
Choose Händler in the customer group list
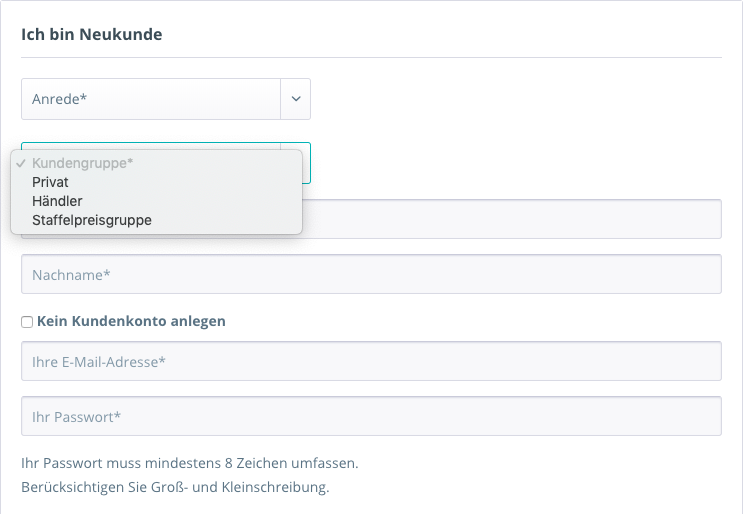pos(57,201)
